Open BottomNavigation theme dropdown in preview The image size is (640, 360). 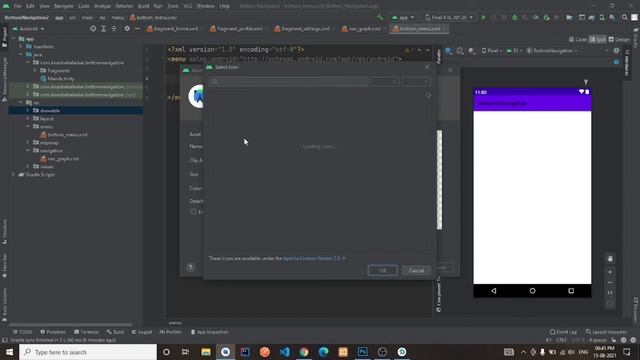tap(552, 51)
